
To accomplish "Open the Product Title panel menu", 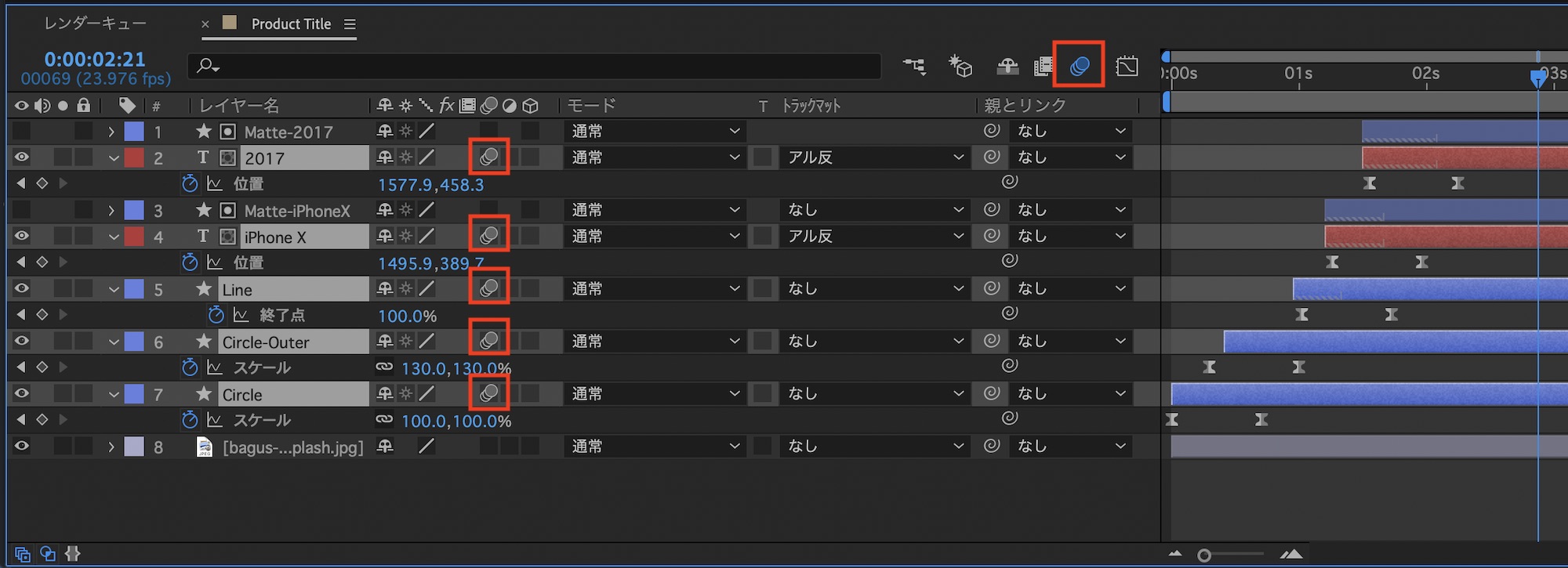I will pos(350,24).
